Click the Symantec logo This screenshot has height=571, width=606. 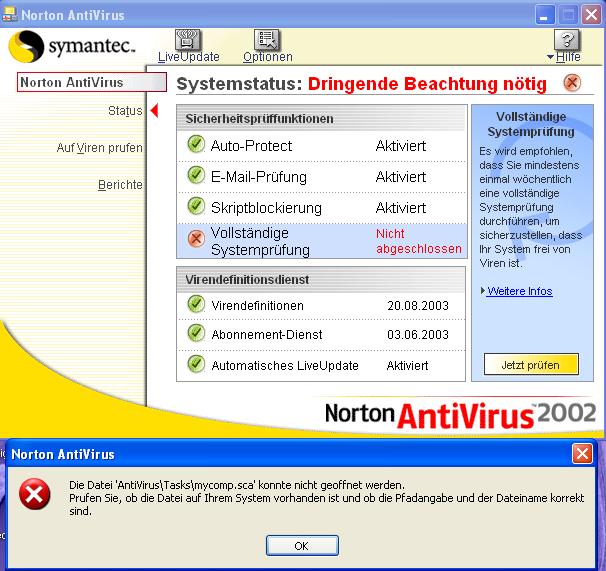point(72,46)
